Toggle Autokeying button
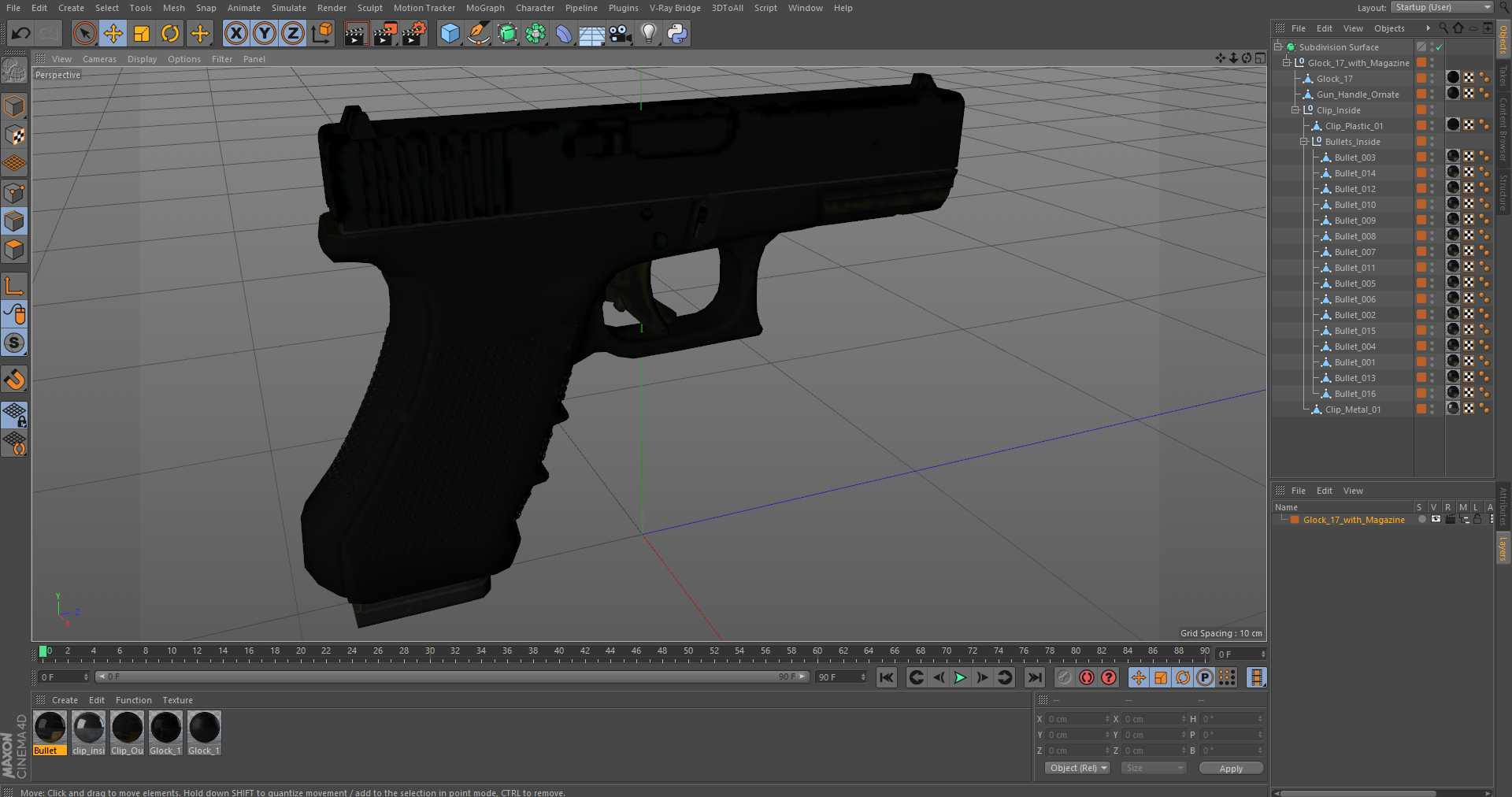The height and width of the screenshot is (797, 1512). pos(1087,677)
